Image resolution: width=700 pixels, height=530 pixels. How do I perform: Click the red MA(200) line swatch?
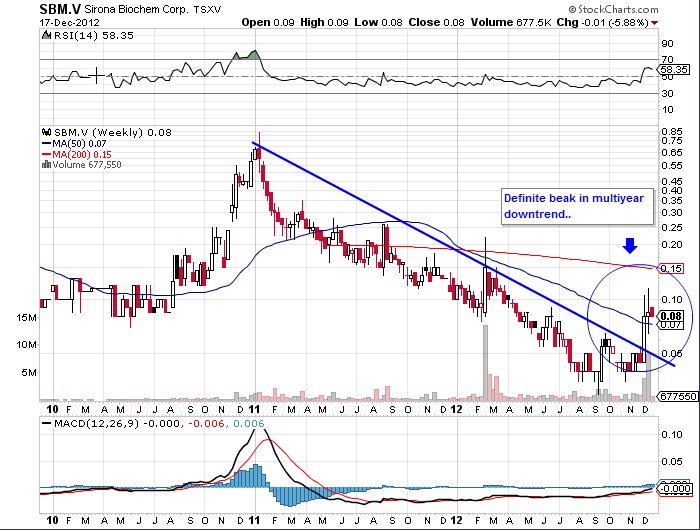tap(46, 154)
